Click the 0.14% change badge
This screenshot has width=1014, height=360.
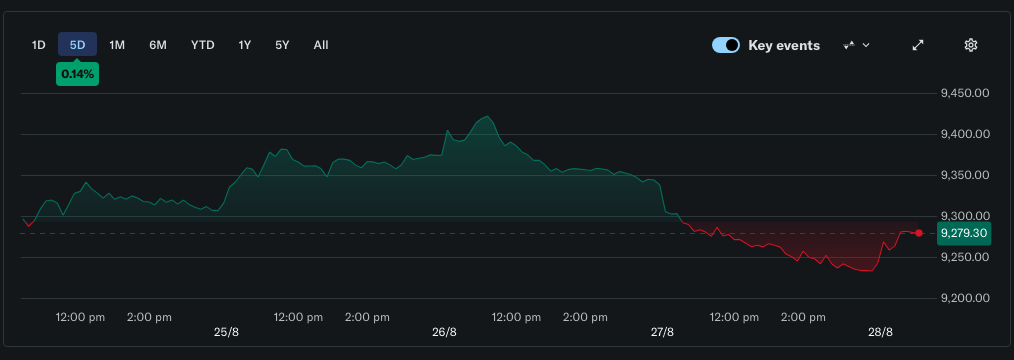click(78, 74)
